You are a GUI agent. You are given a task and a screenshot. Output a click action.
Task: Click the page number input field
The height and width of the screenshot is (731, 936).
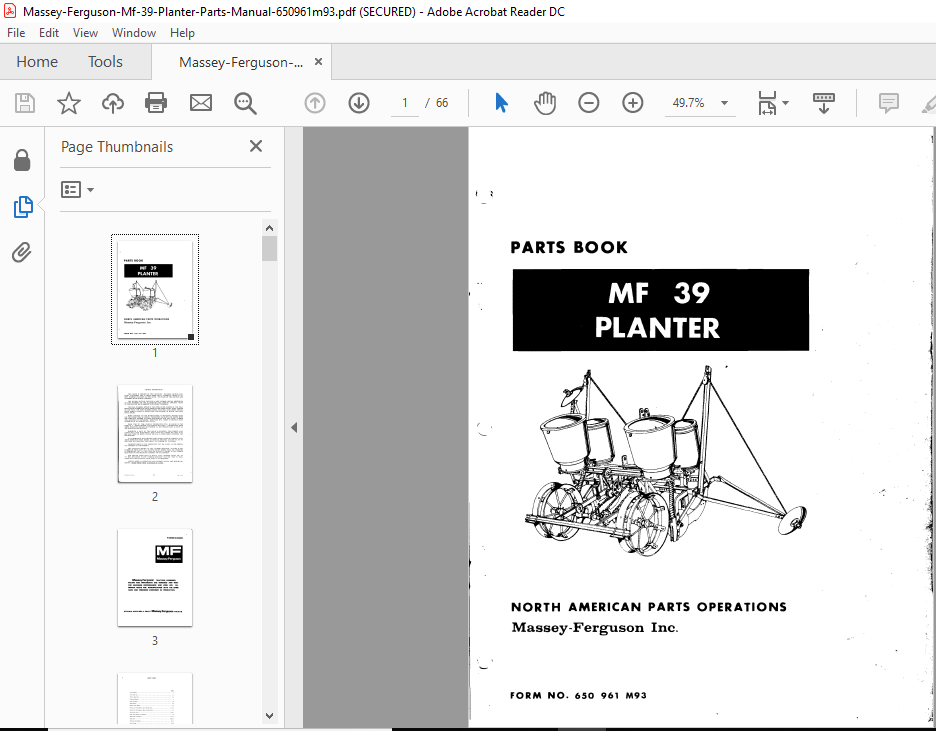(405, 103)
